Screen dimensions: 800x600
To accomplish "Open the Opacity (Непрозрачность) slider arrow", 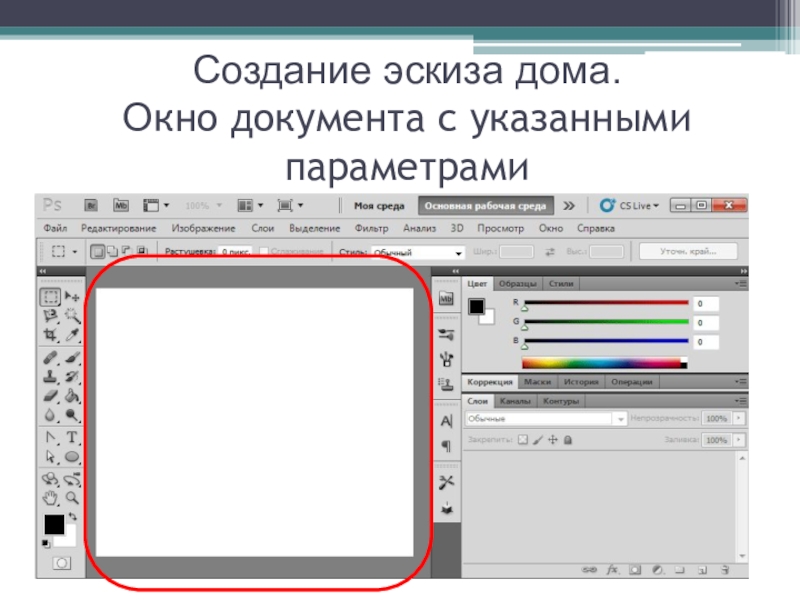I will (x=739, y=418).
